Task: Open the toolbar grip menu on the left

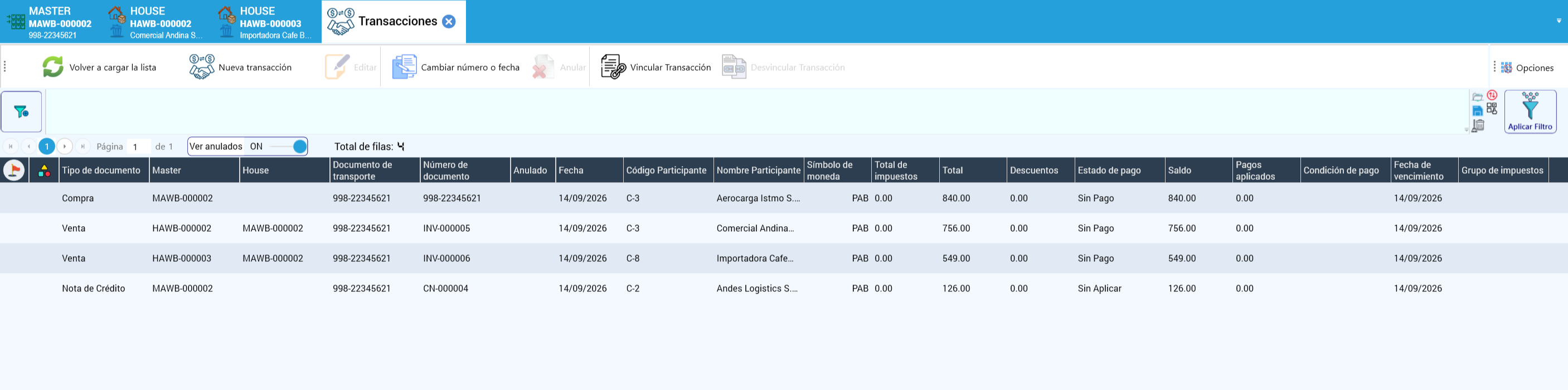Action: pyautogui.click(x=5, y=67)
